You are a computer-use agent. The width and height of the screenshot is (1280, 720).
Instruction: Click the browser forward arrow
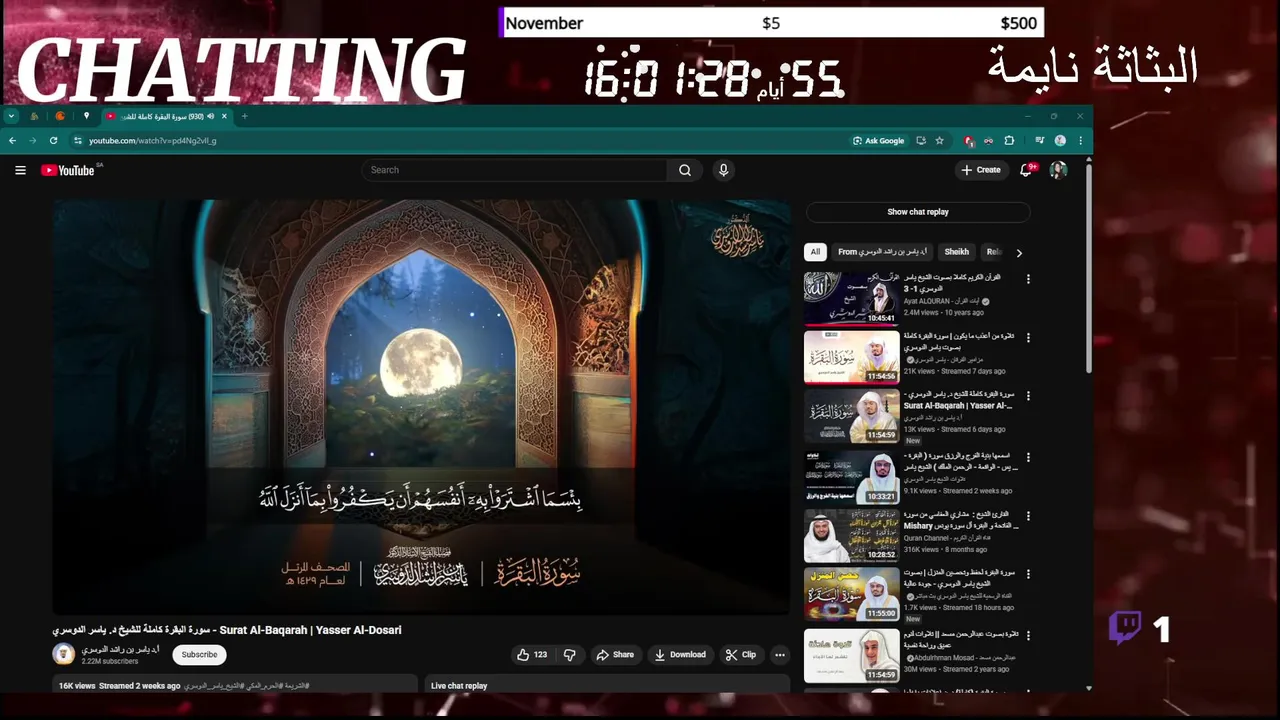click(32, 141)
